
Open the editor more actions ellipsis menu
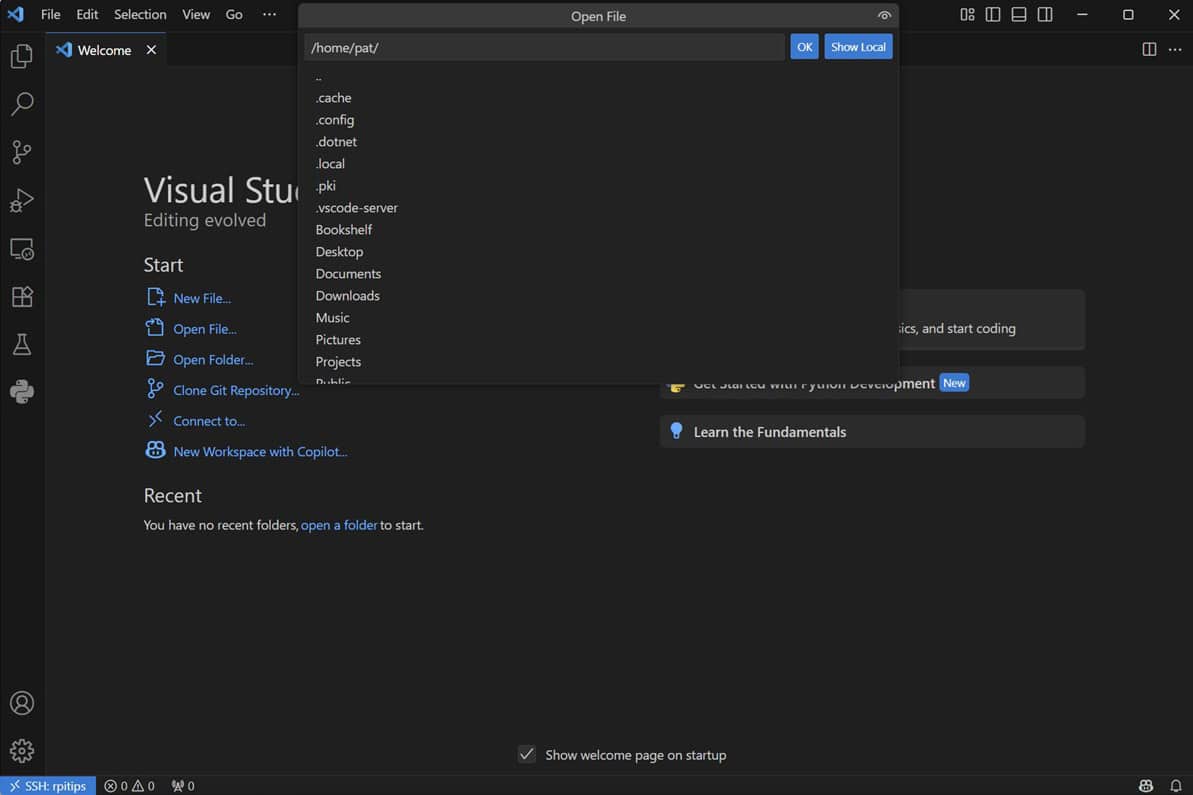pyautogui.click(x=1175, y=48)
